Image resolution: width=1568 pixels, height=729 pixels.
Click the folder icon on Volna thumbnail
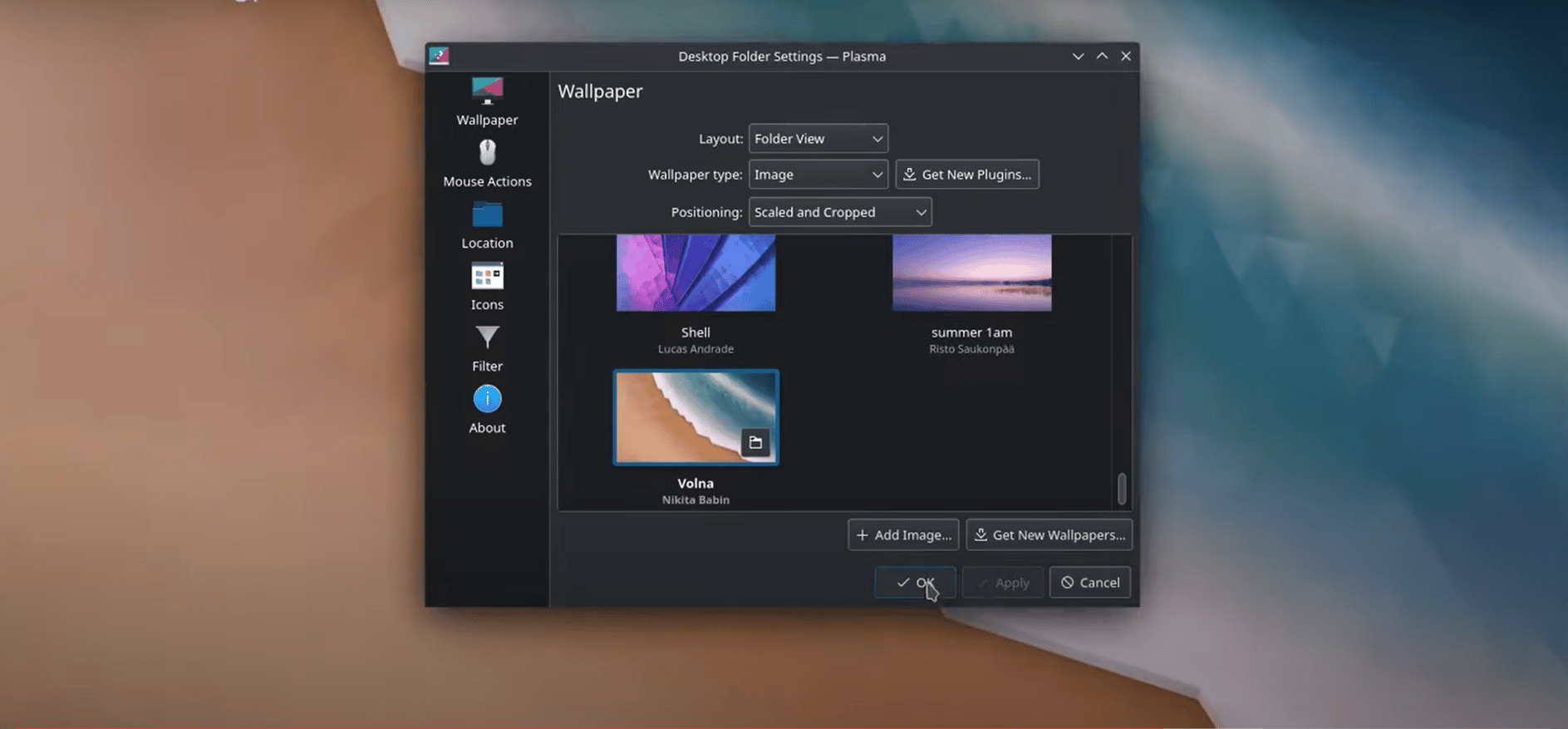[755, 442]
